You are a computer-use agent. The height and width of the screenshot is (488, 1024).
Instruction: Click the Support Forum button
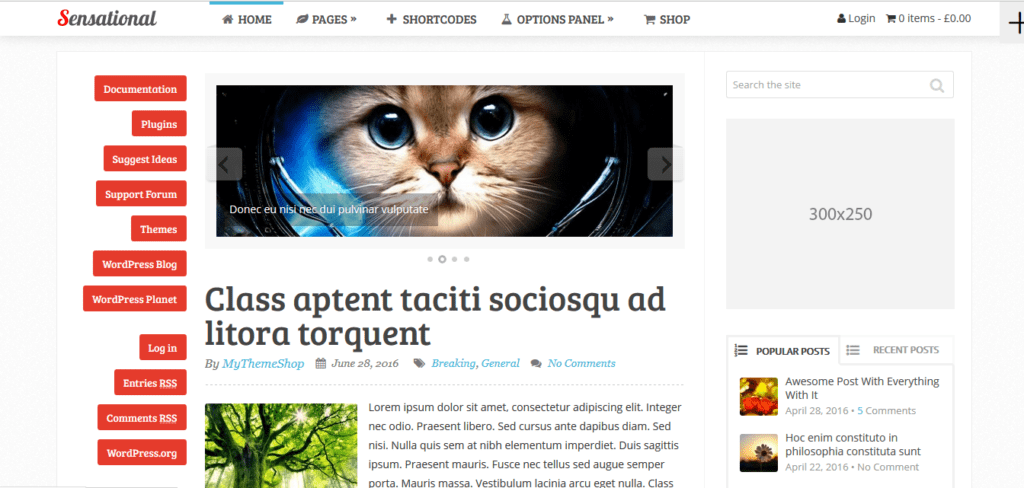click(141, 194)
